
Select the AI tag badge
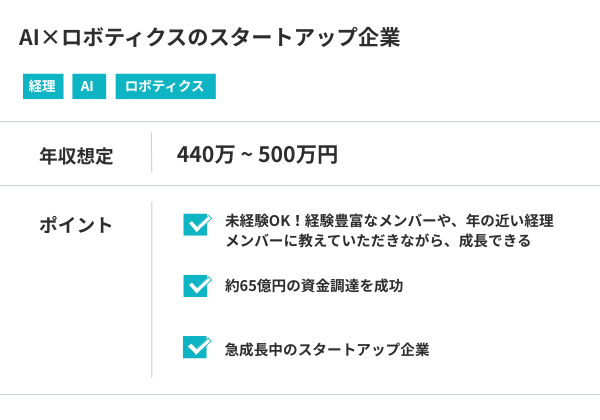(x=88, y=87)
